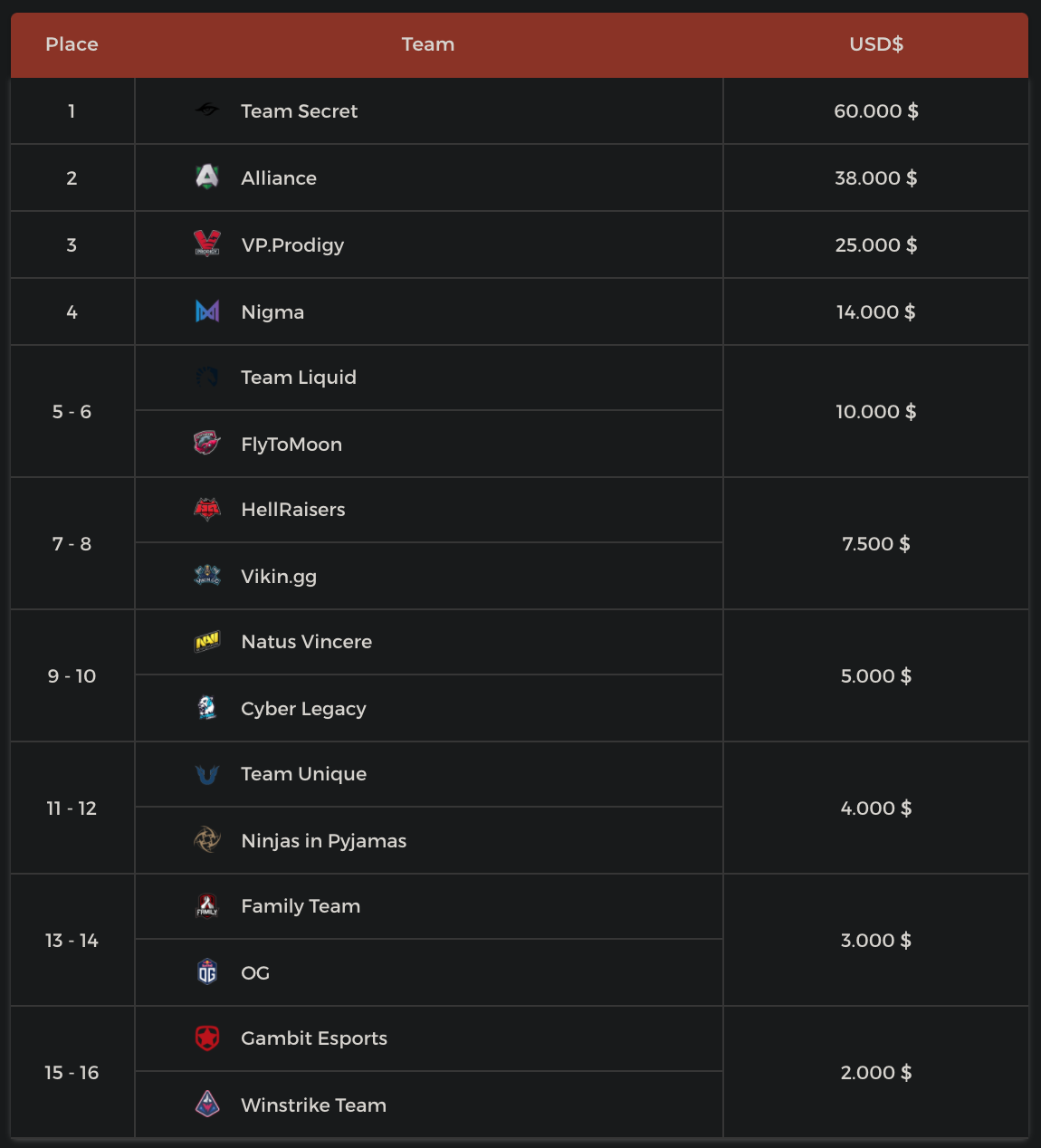Click the VP.Prodigy logo icon
The width and height of the screenshot is (1041, 1148).
[207, 244]
